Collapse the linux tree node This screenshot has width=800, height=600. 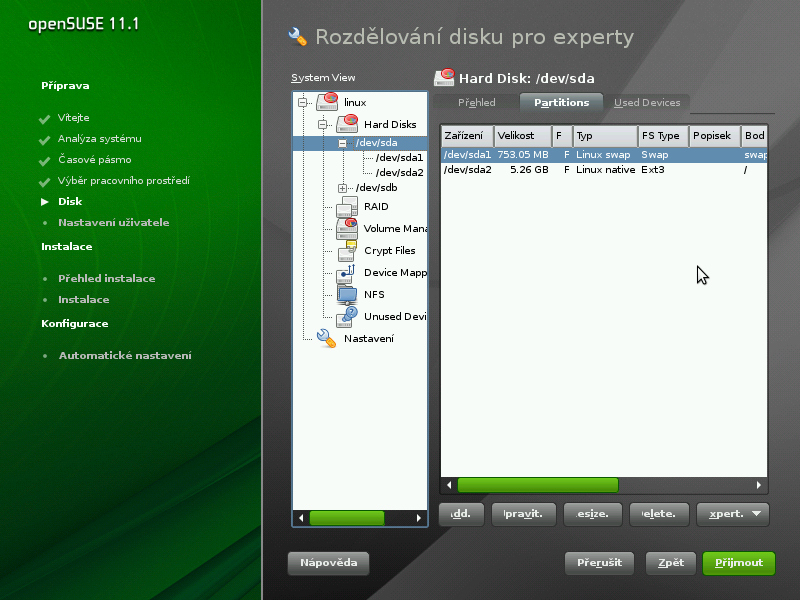pyautogui.click(x=303, y=102)
